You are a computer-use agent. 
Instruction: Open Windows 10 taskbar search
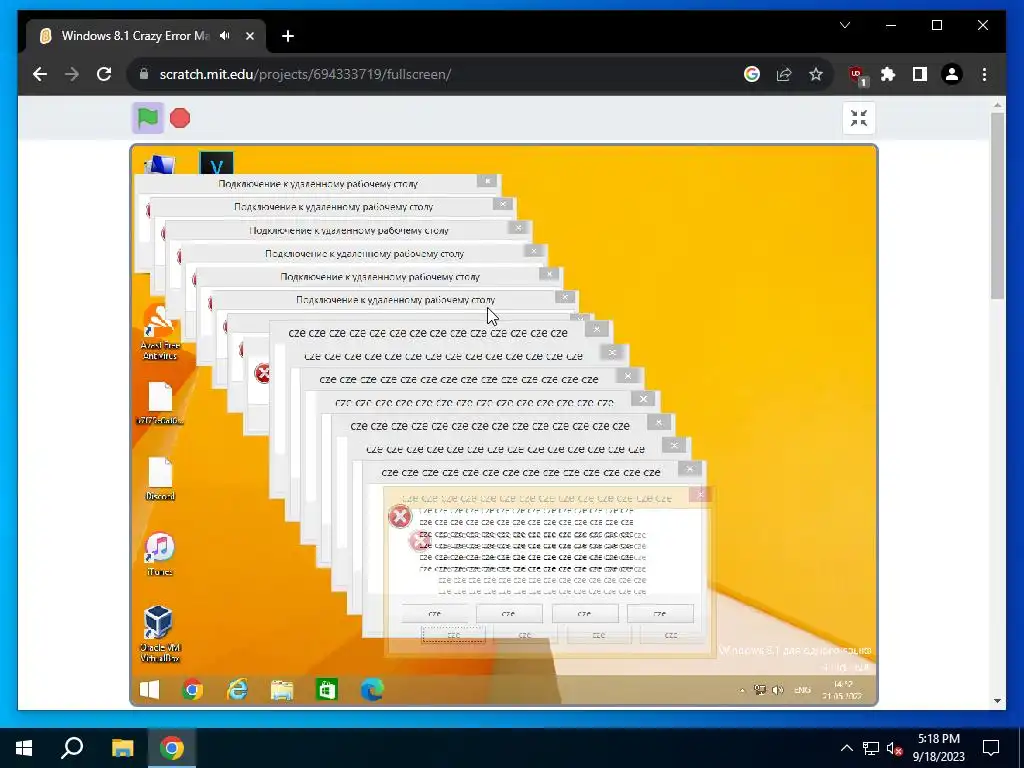[x=72, y=748]
